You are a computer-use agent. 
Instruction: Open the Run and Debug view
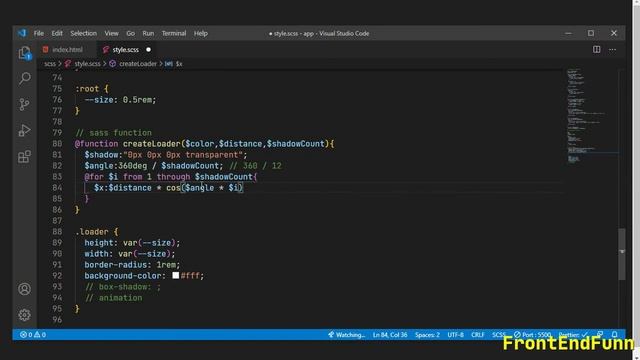pyautogui.click(x=24, y=131)
